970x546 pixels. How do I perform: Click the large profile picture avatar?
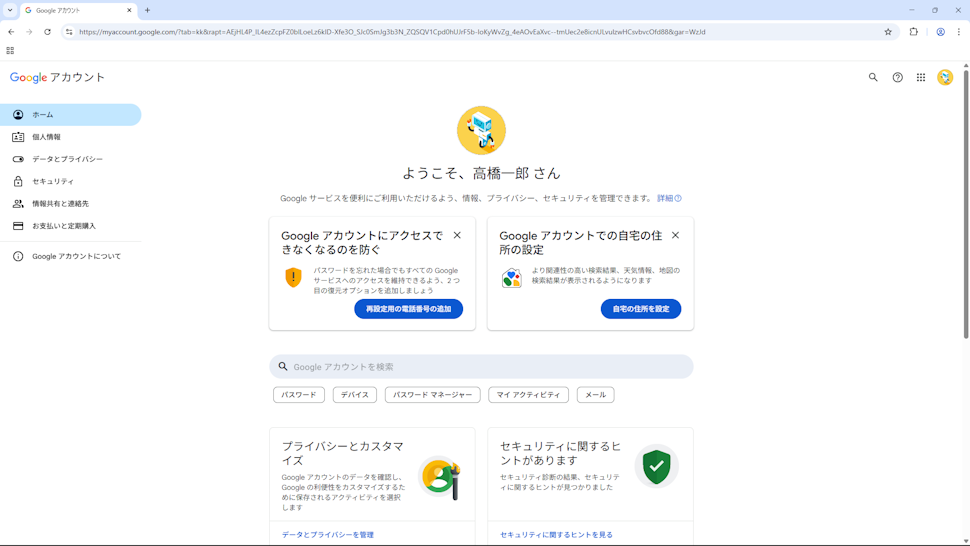coord(481,130)
